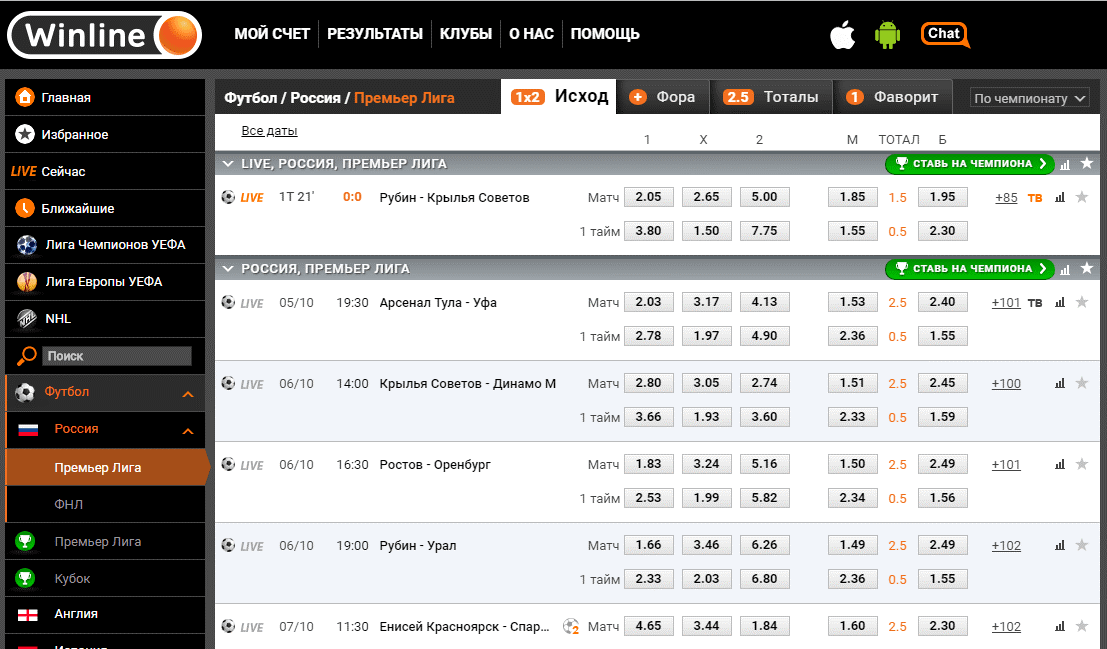Open КЛУБЫ menu item
The height and width of the screenshot is (649, 1107).
pyautogui.click(x=466, y=34)
